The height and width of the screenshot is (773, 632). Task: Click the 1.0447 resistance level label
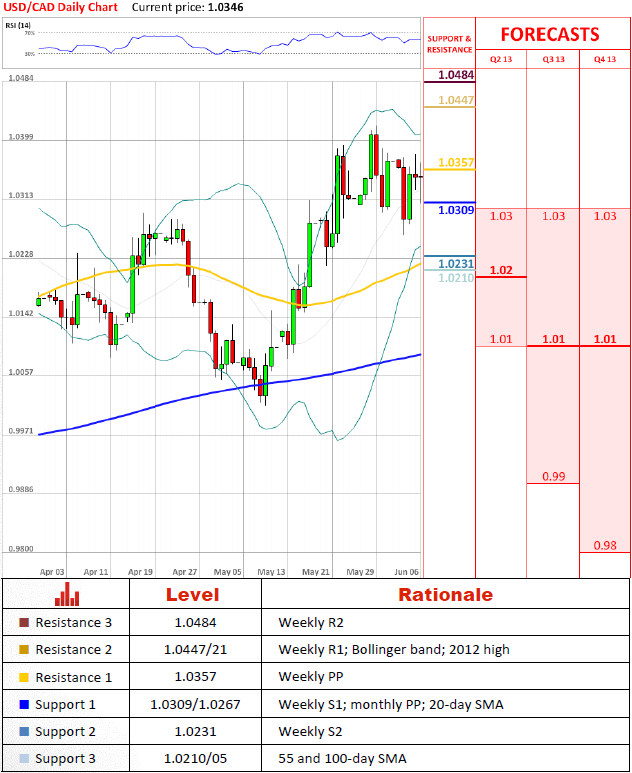point(456,100)
